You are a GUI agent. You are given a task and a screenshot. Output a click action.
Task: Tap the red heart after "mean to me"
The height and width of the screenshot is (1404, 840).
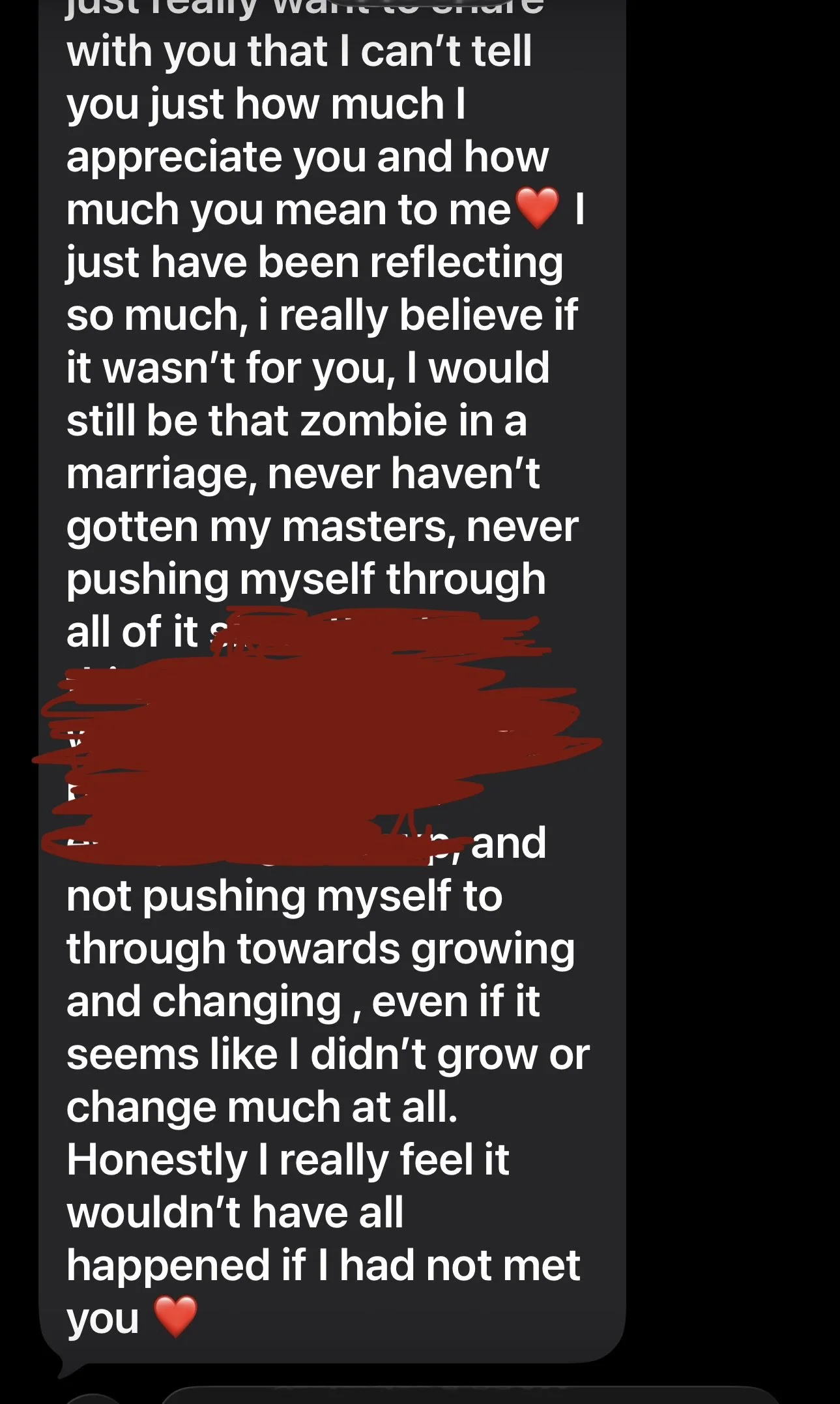pyautogui.click(x=537, y=208)
